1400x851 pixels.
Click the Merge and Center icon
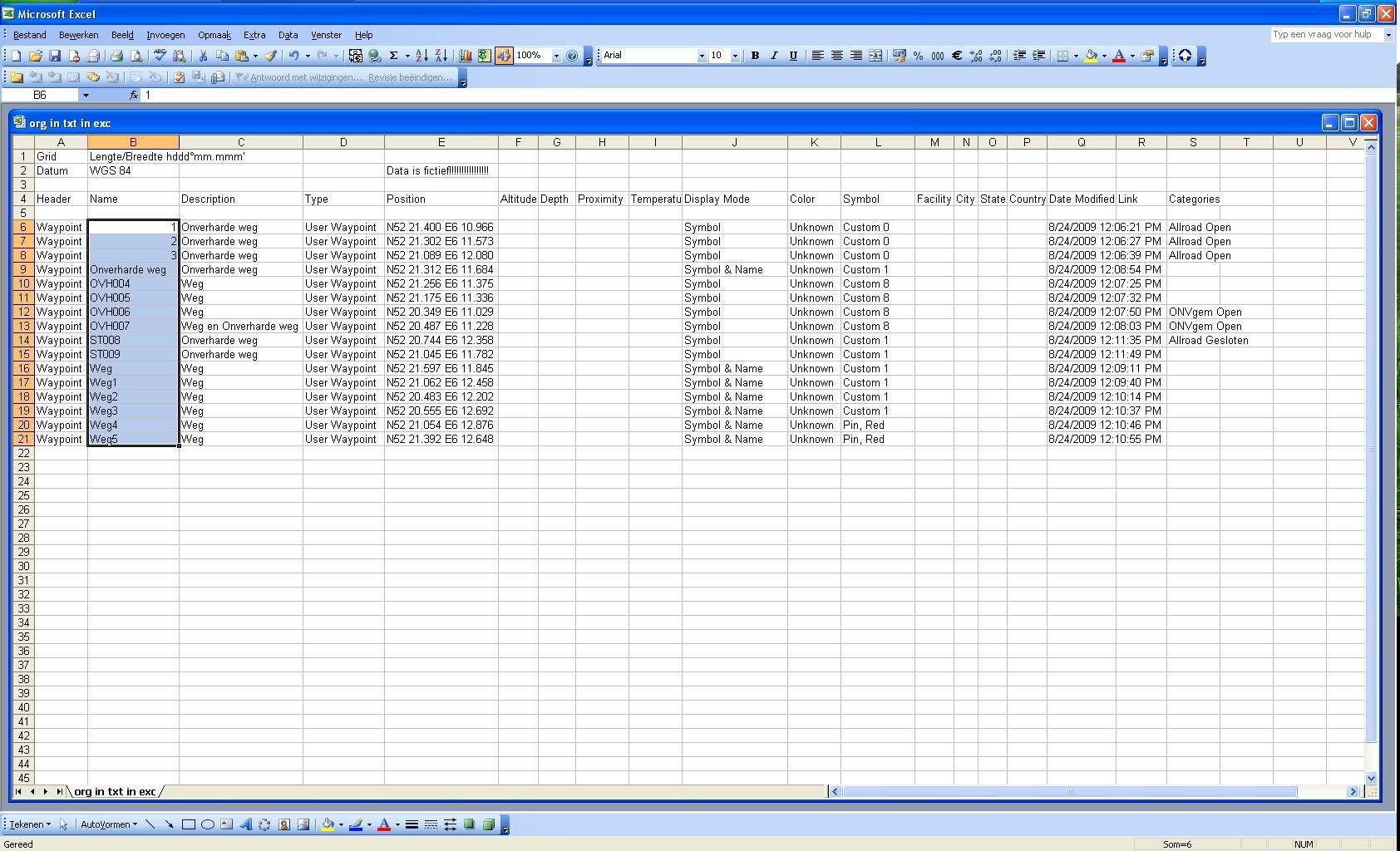tap(875, 56)
